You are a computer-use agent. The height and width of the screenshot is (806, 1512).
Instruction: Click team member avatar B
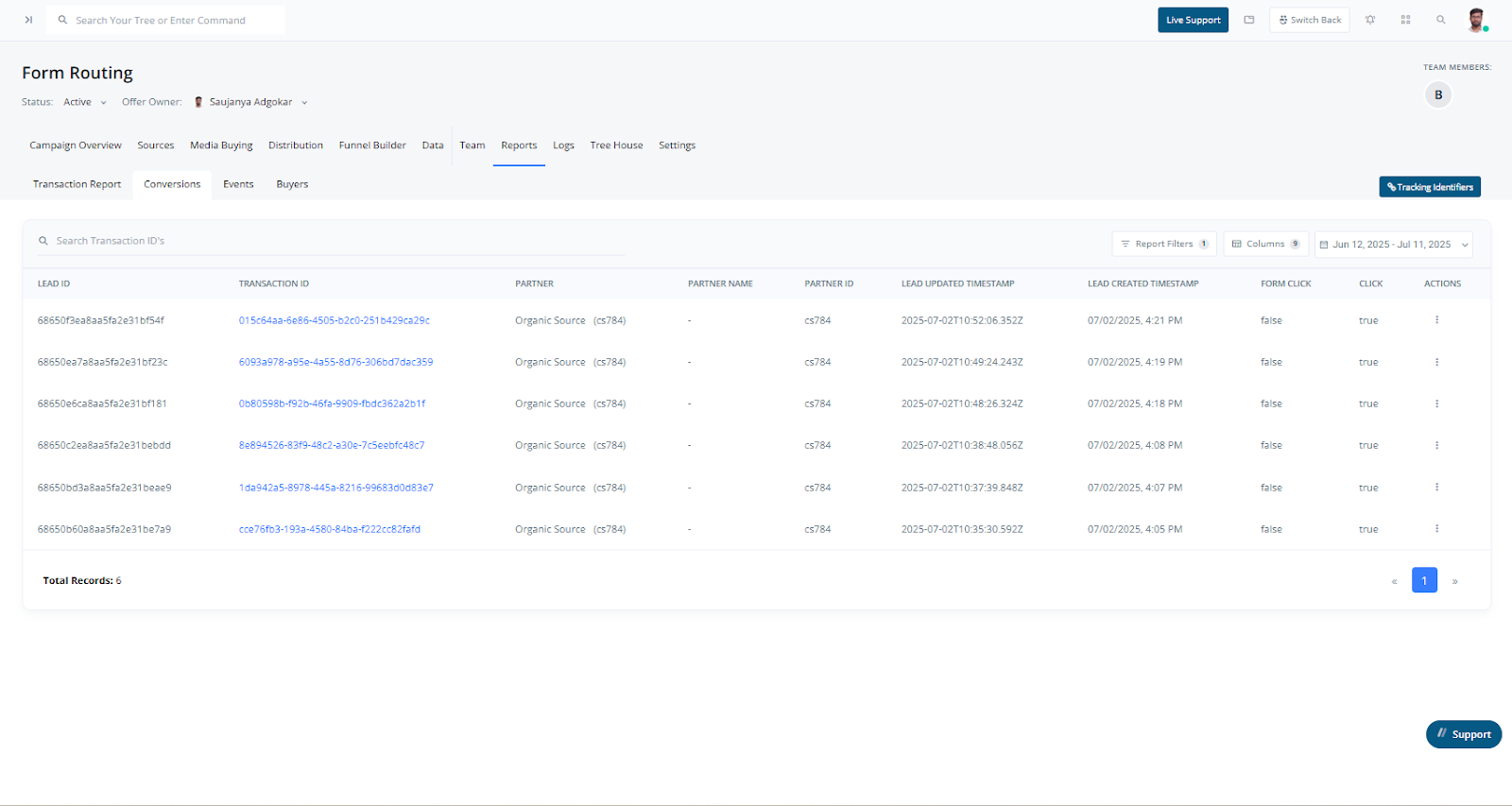click(1438, 94)
